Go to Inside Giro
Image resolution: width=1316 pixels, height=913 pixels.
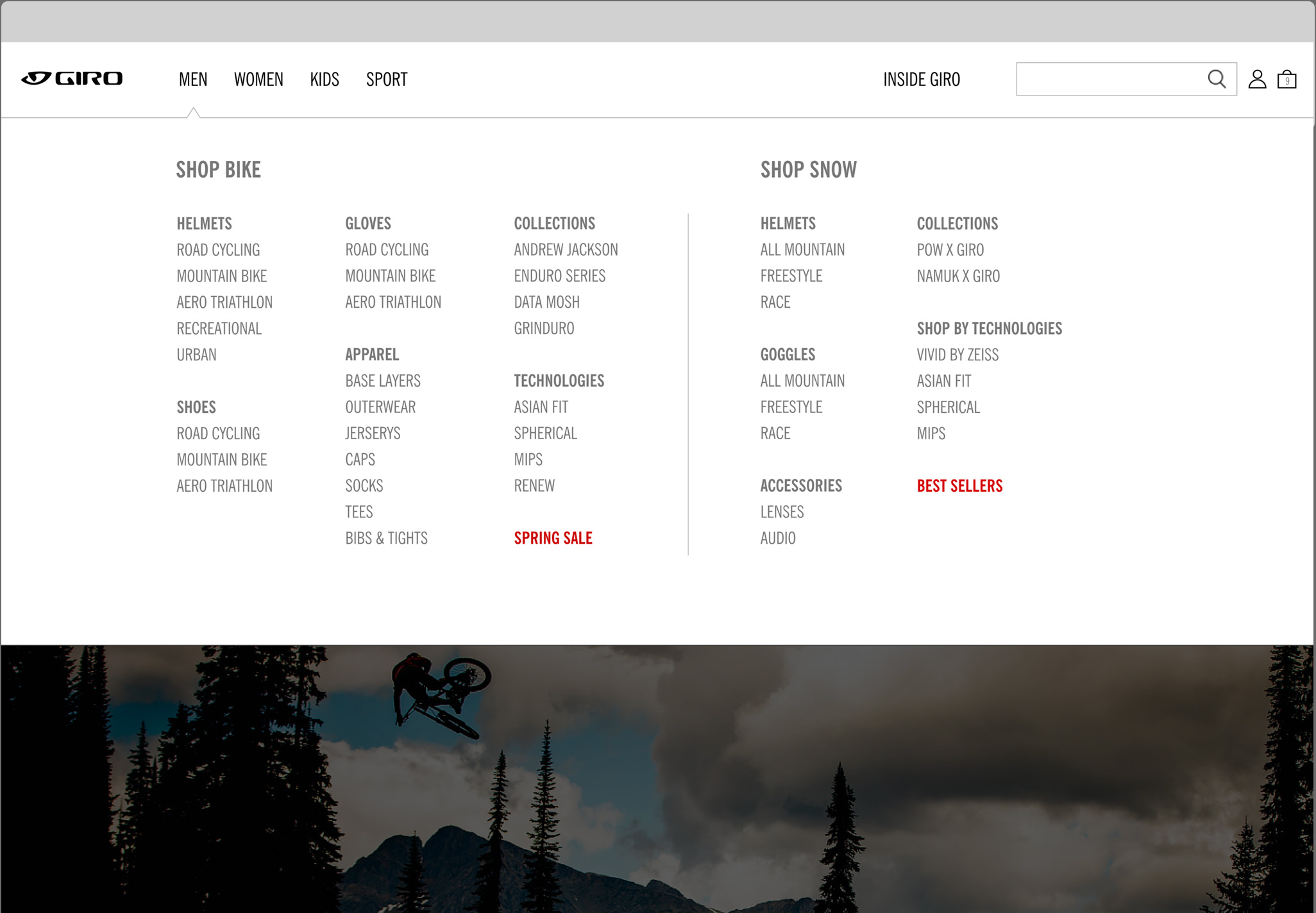point(922,80)
